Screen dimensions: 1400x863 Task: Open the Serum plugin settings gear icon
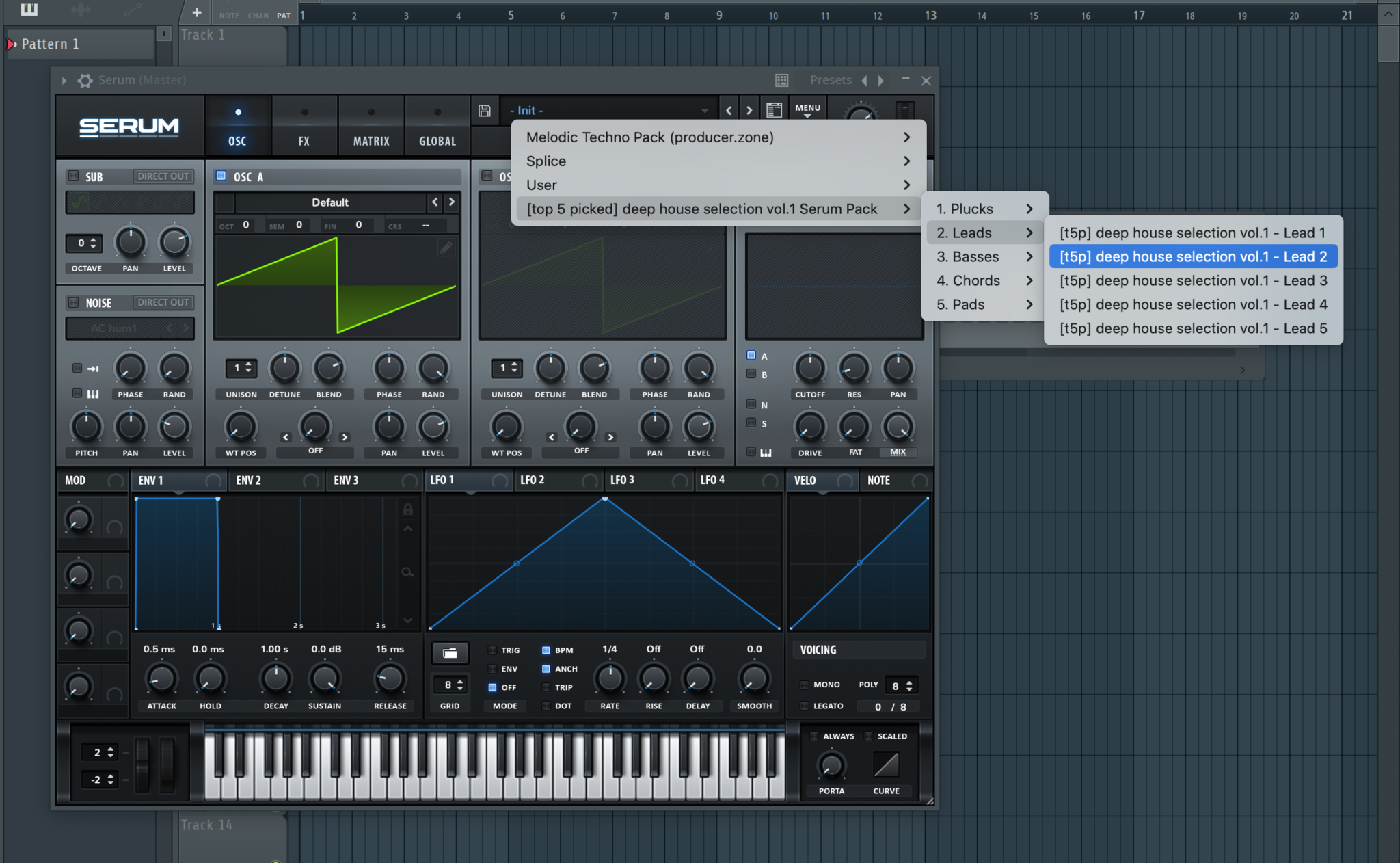click(x=84, y=80)
